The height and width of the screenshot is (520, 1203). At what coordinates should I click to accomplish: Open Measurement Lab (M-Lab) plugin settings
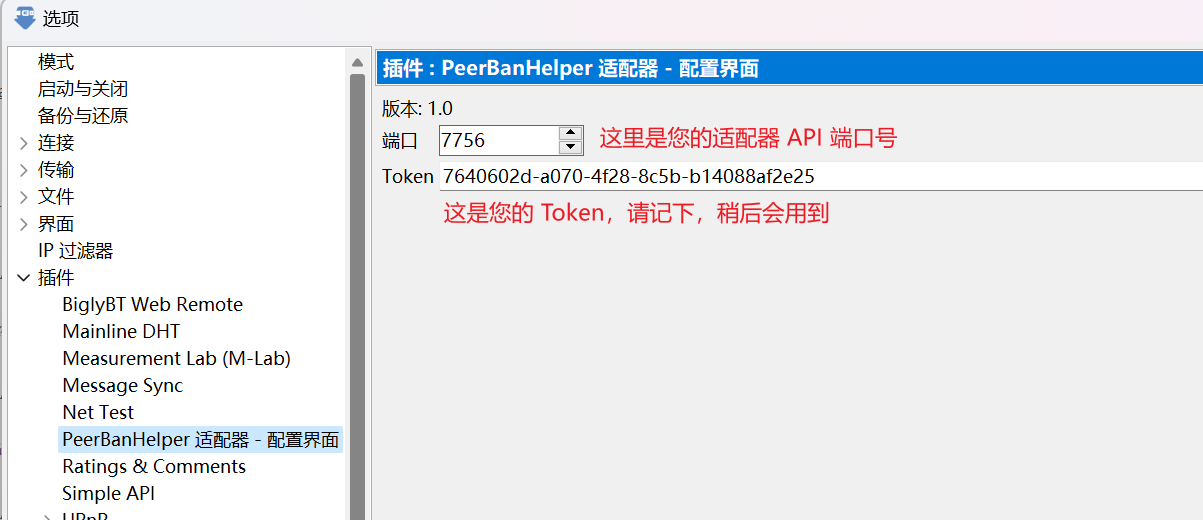[x=176, y=359]
